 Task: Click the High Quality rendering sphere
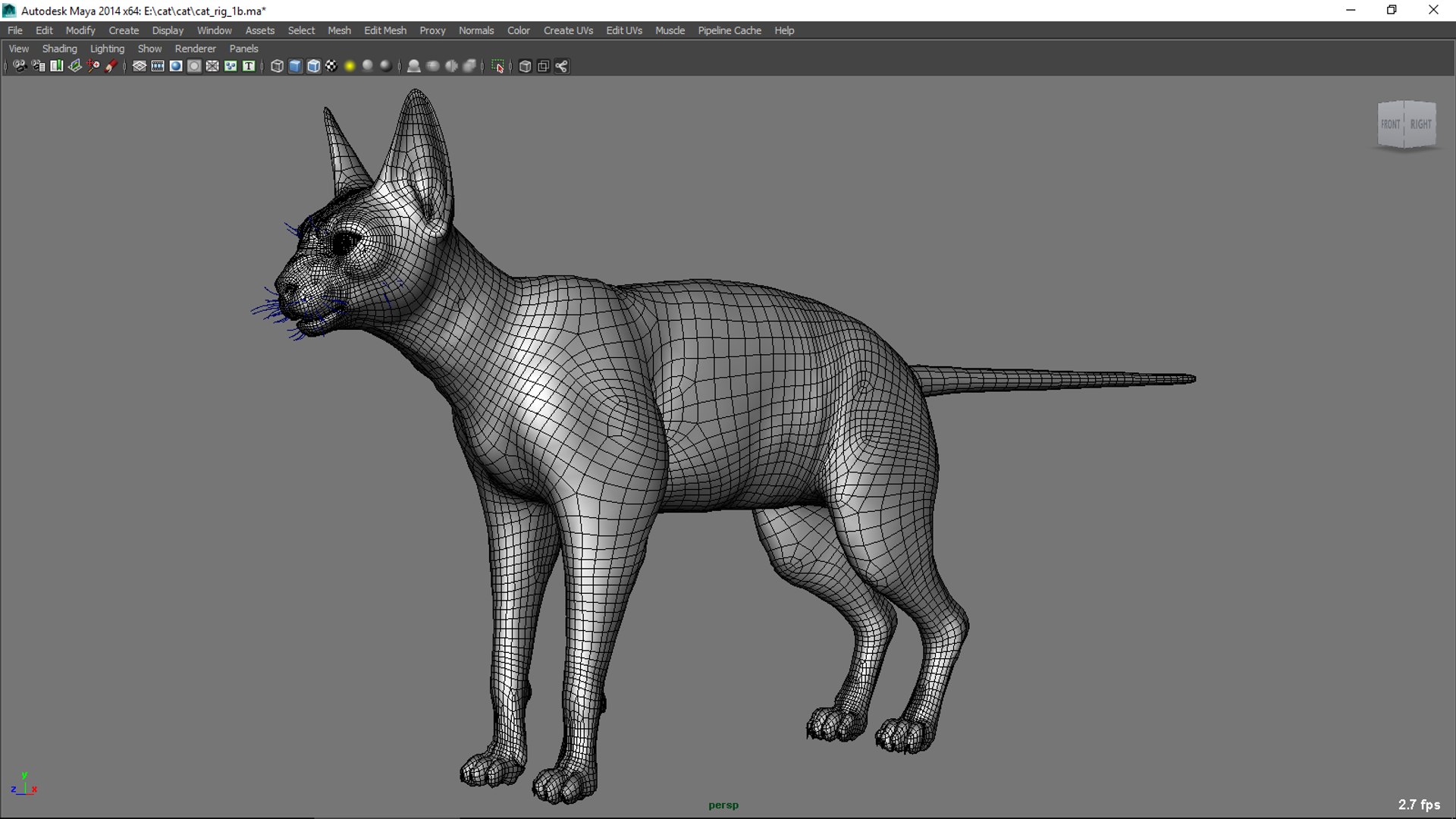(386, 66)
